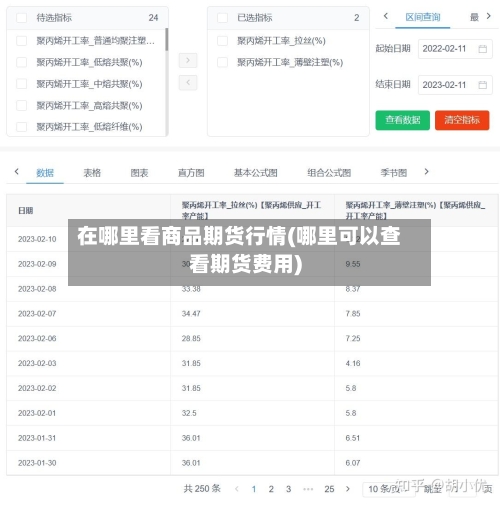Click the 结束日期 field 2023-02-11
Viewport: 500px width, 506px height.
coord(455,85)
